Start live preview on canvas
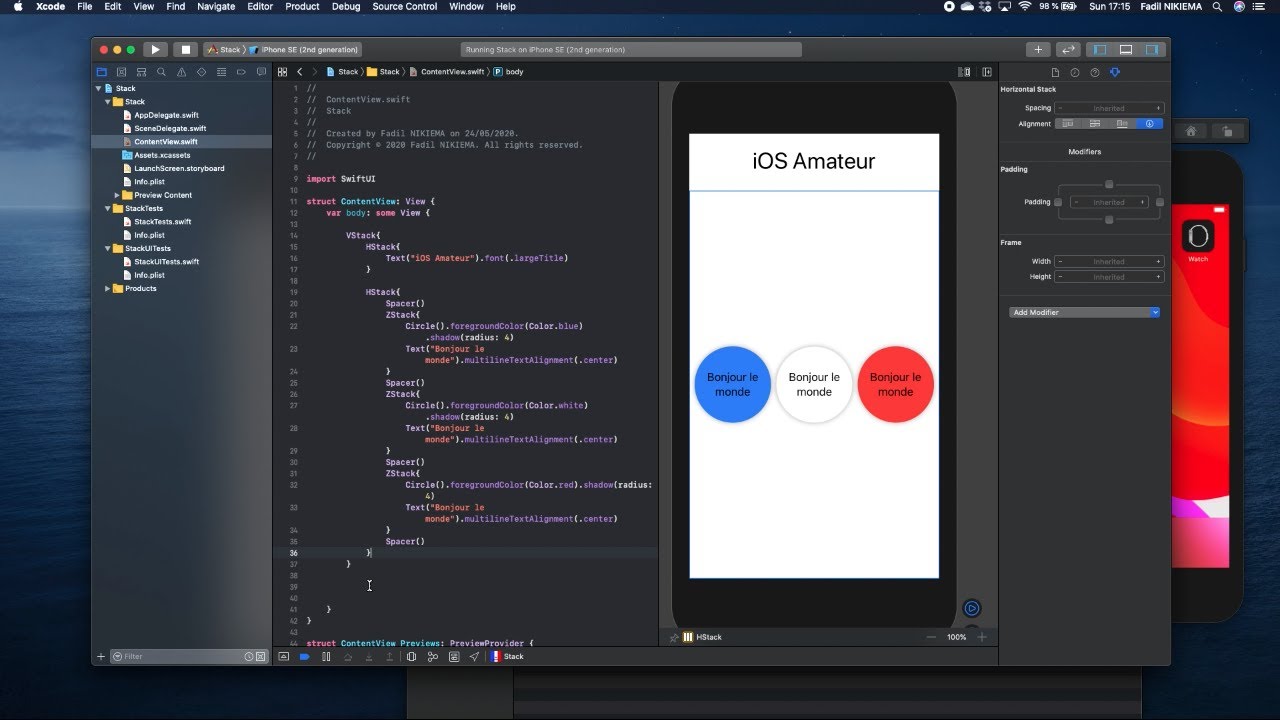1280x720 pixels. tap(971, 608)
